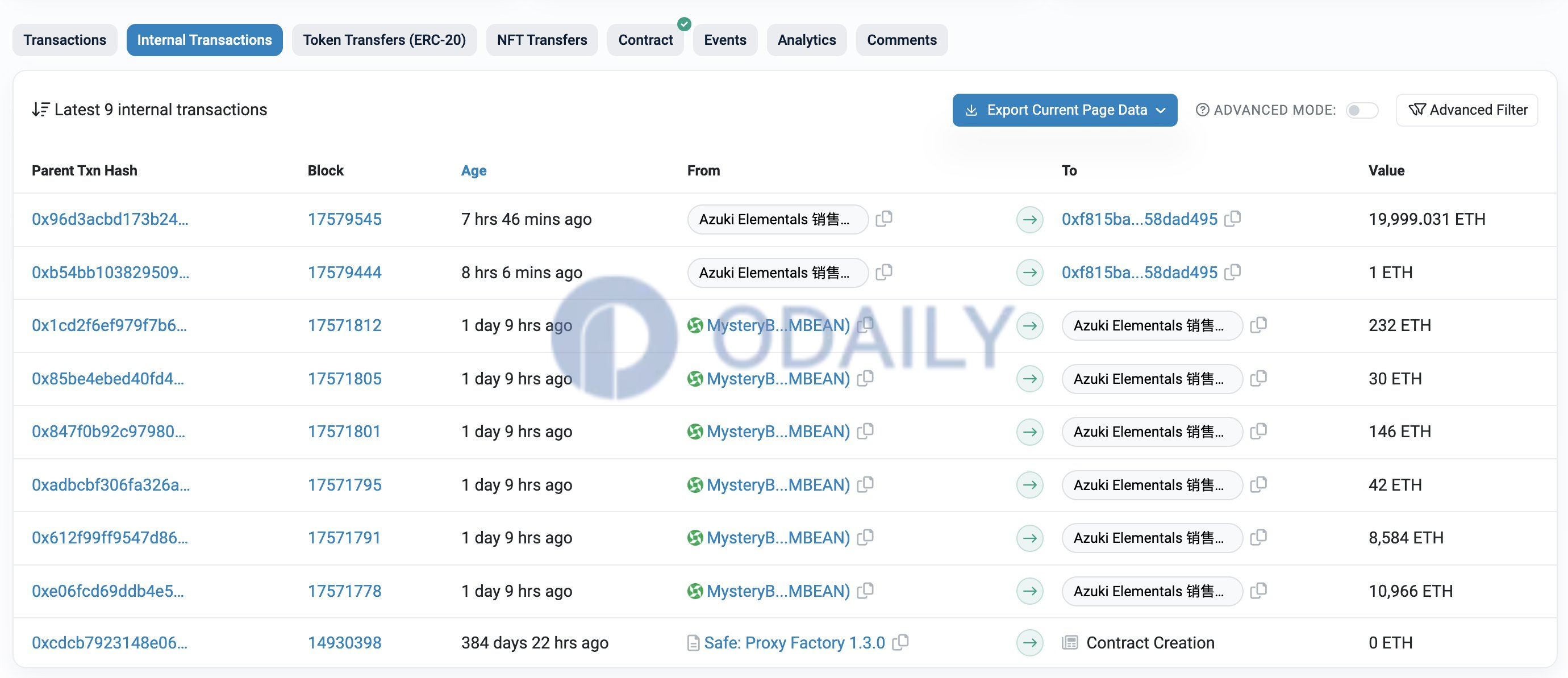Copy MysteryB From address in block 17571805 row

tap(865, 378)
